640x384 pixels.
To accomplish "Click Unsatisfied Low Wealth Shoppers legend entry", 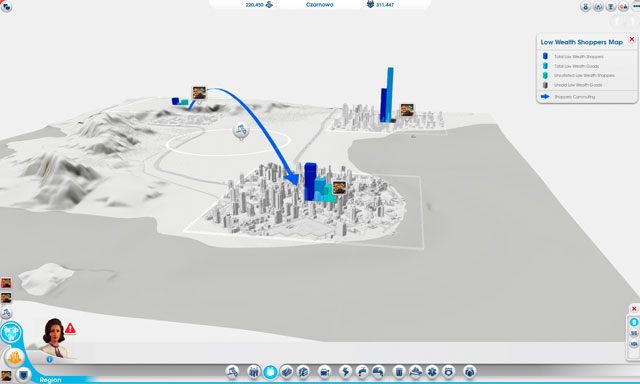I will coord(584,75).
